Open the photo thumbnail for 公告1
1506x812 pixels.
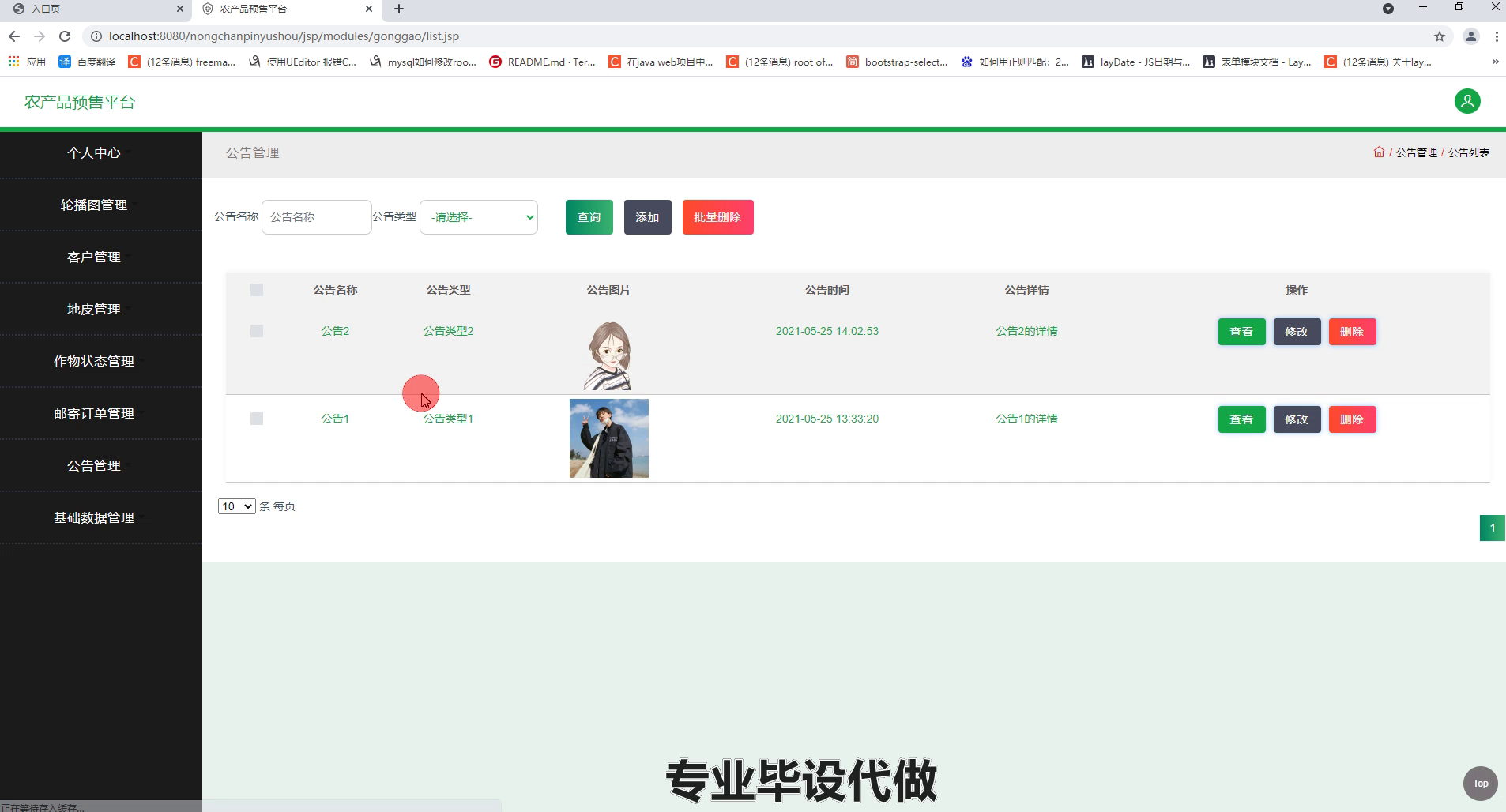608,438
